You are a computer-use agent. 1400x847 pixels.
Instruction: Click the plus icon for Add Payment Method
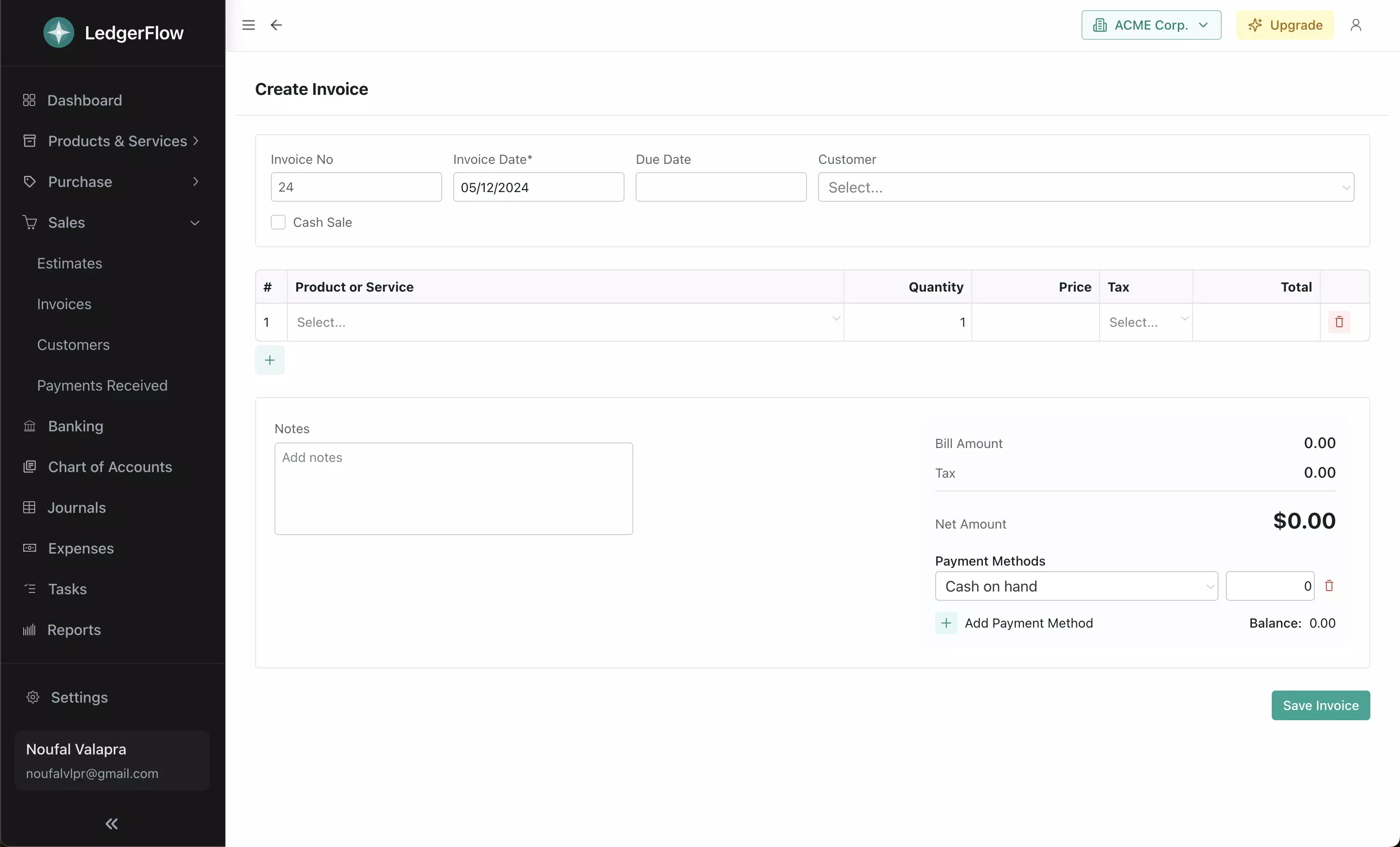click(946, 623)
